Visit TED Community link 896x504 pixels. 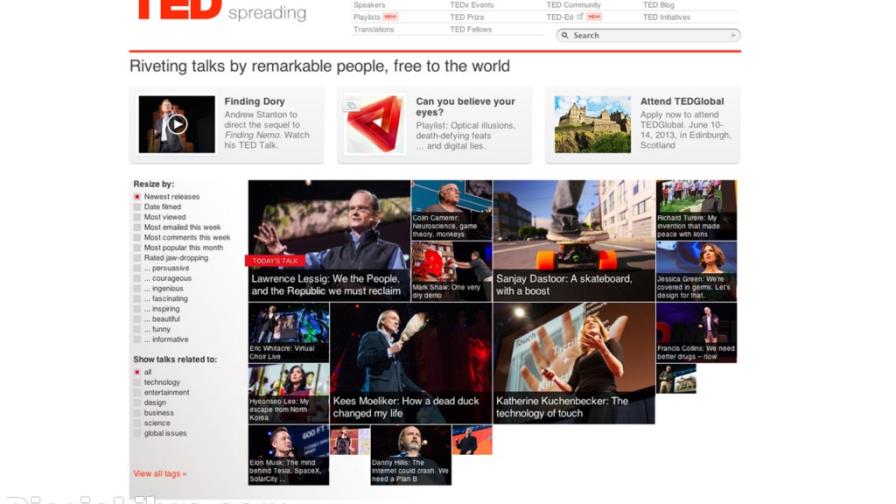point(573,5)
